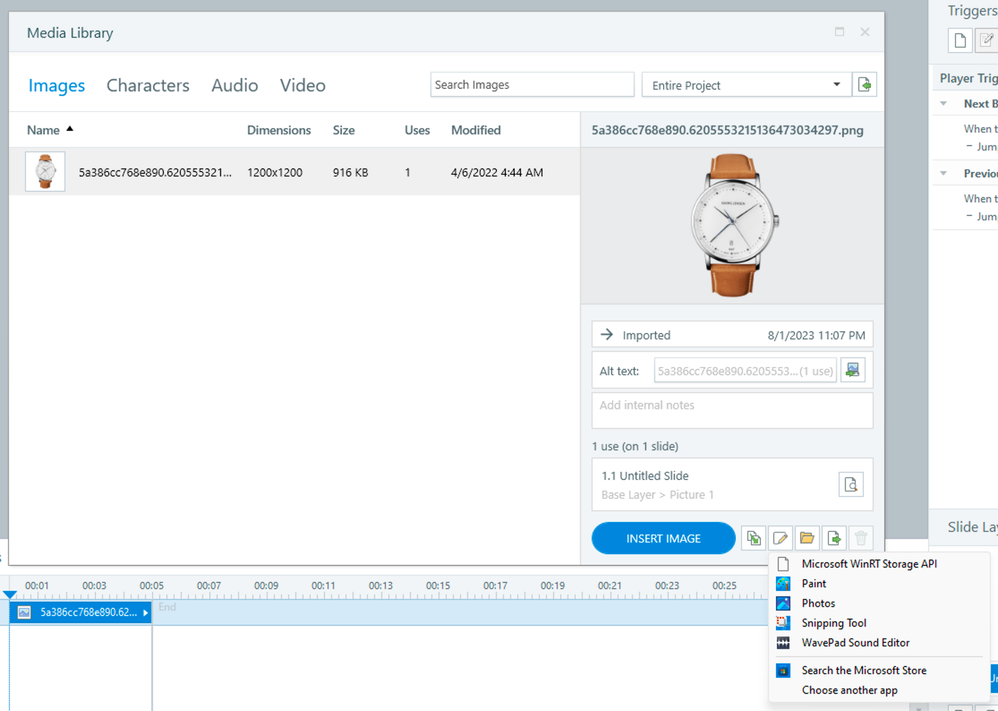This screenshot has width=998, height=711.
Task: Click the open folder icon
Action: (807, 539)
